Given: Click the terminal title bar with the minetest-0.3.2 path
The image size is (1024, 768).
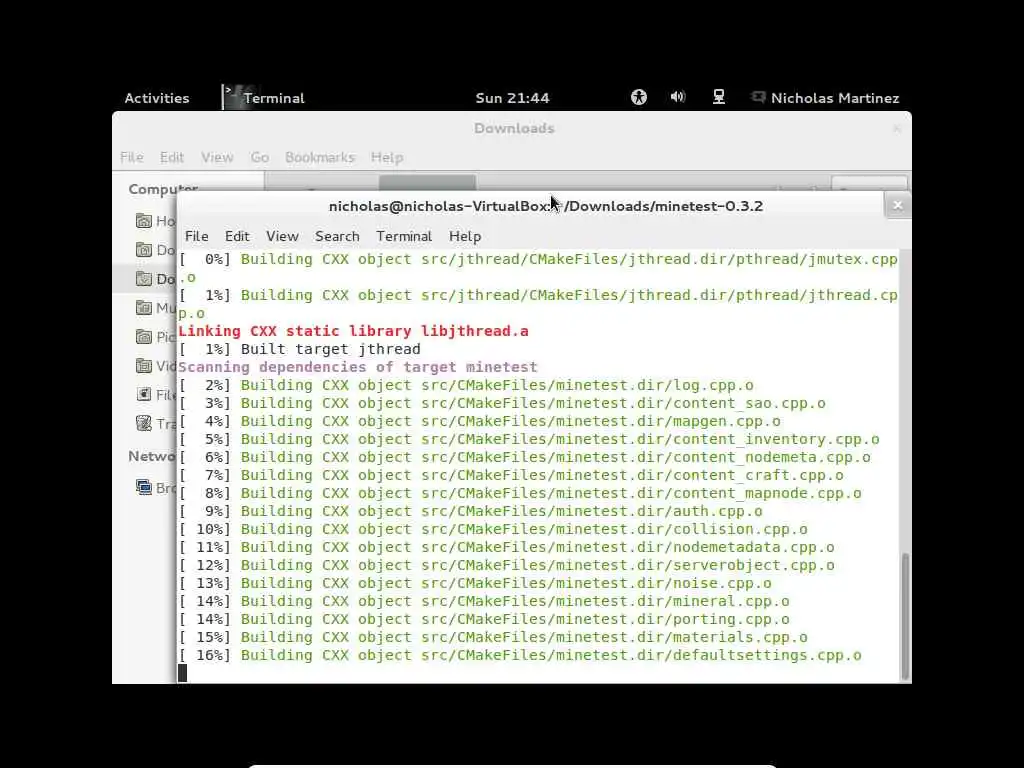Looking at the screenshot, I should click(x=545, y=206).
